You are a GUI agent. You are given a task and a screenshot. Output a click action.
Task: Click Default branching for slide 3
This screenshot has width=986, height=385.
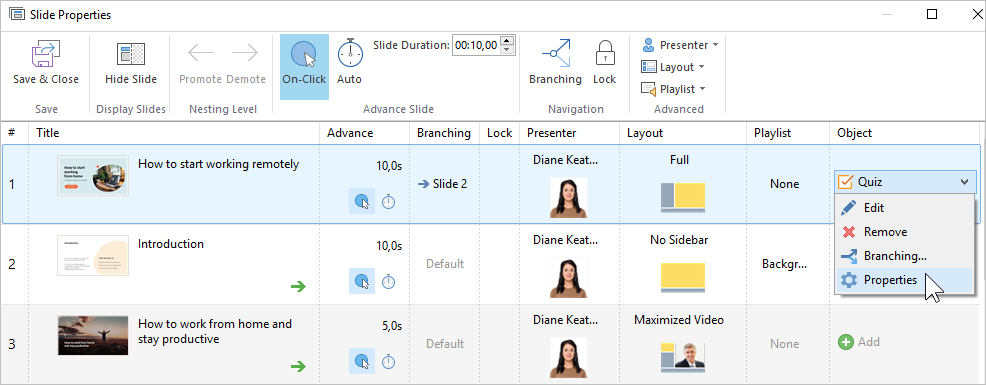pos(445,343)
